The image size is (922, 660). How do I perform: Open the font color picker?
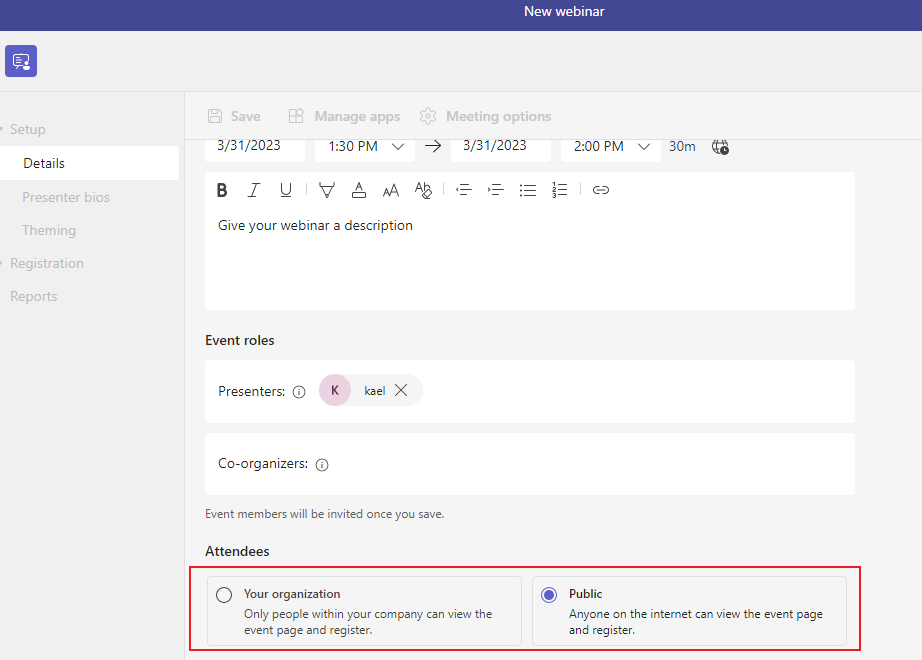coord(359,190)
